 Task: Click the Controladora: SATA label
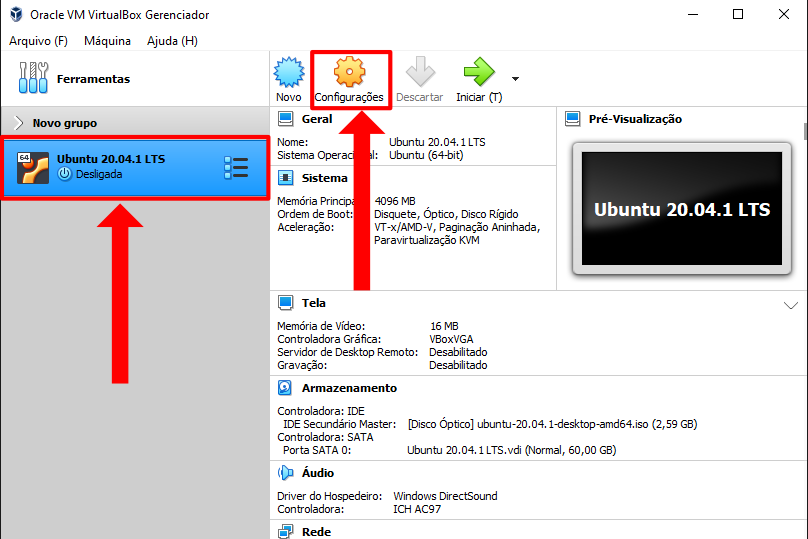(325, 437)
